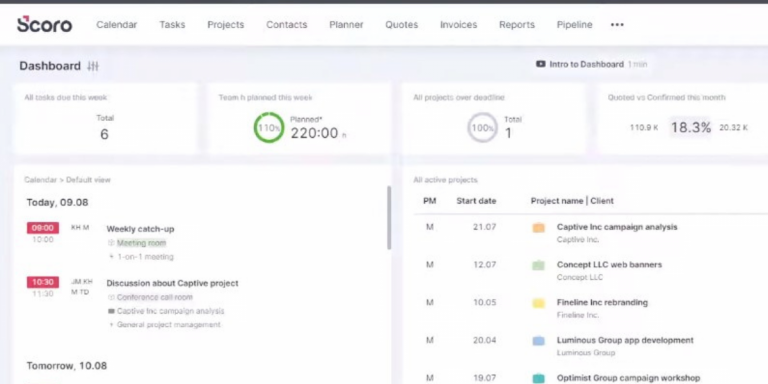Click the yellow Fineline Inc project icon
This screenshot has width=768, height=384.
538,303
